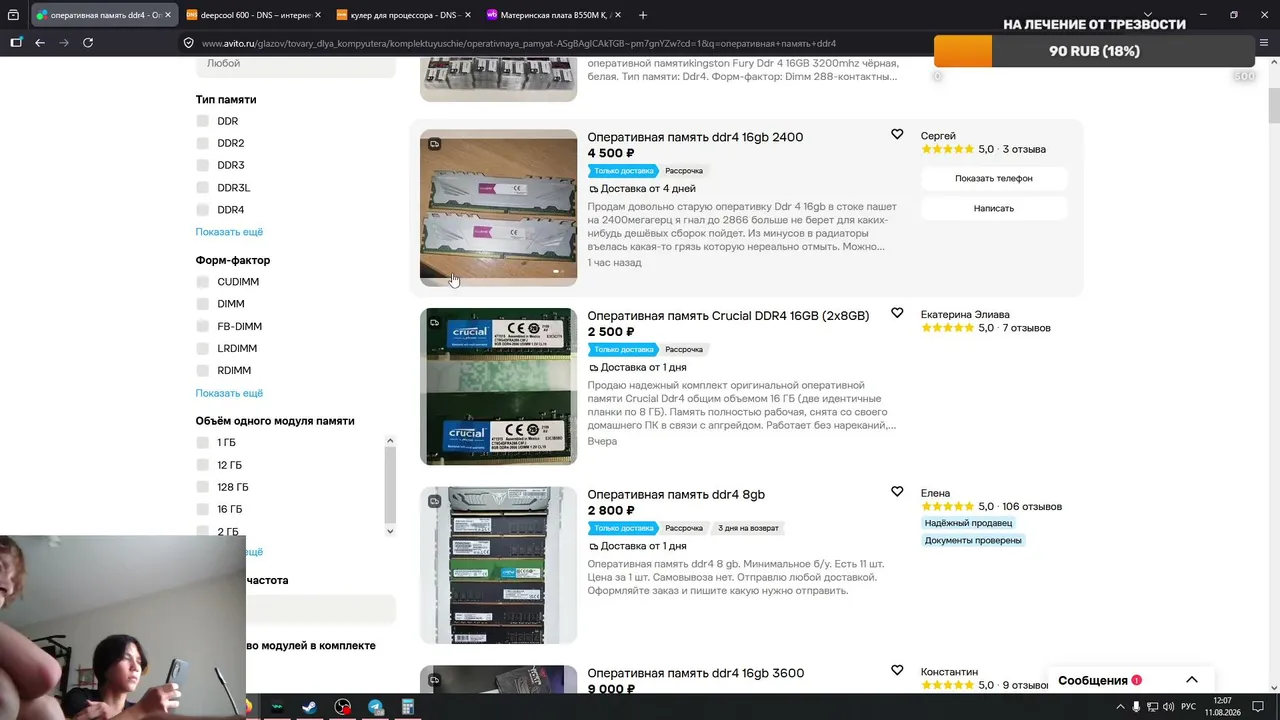Select the 128 ГБ module size
Image resolution: width=1280 pixels, height=720 pixels.
(203, 487)
